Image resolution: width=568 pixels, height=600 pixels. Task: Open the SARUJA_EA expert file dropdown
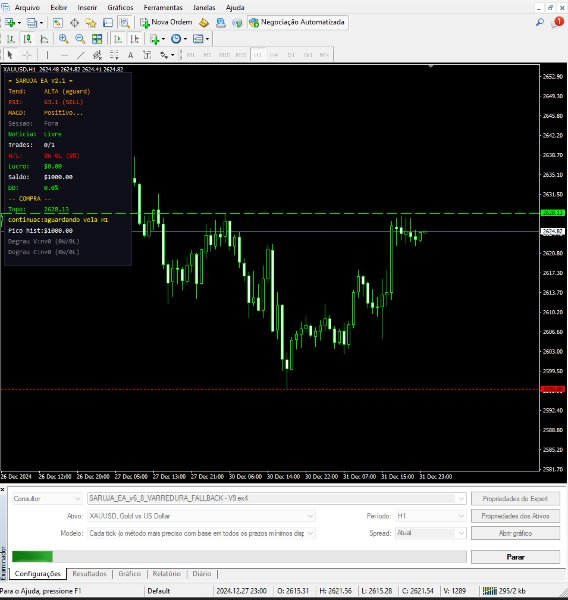[277, 498]
